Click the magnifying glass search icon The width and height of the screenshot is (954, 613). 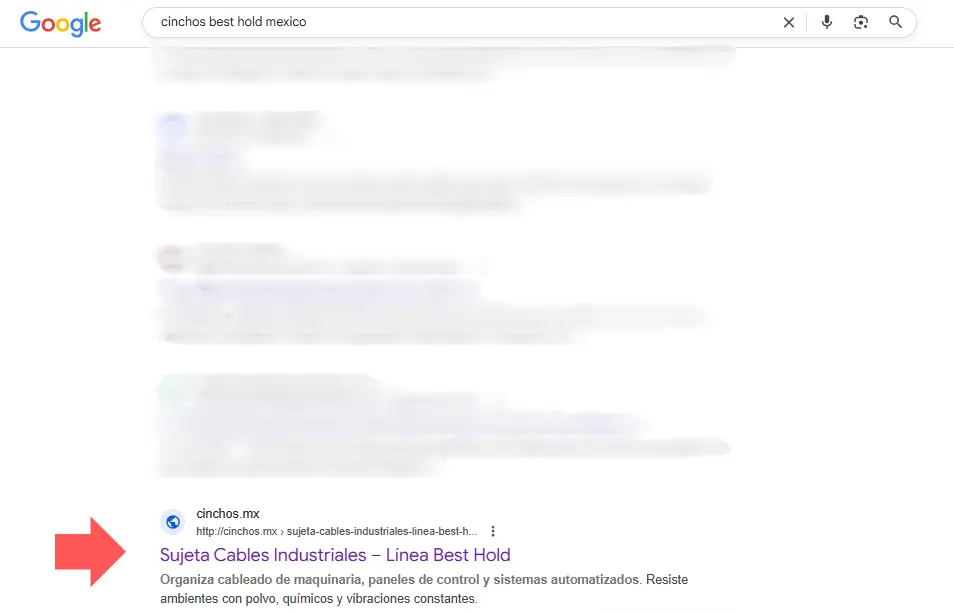[x=895, y=22]
